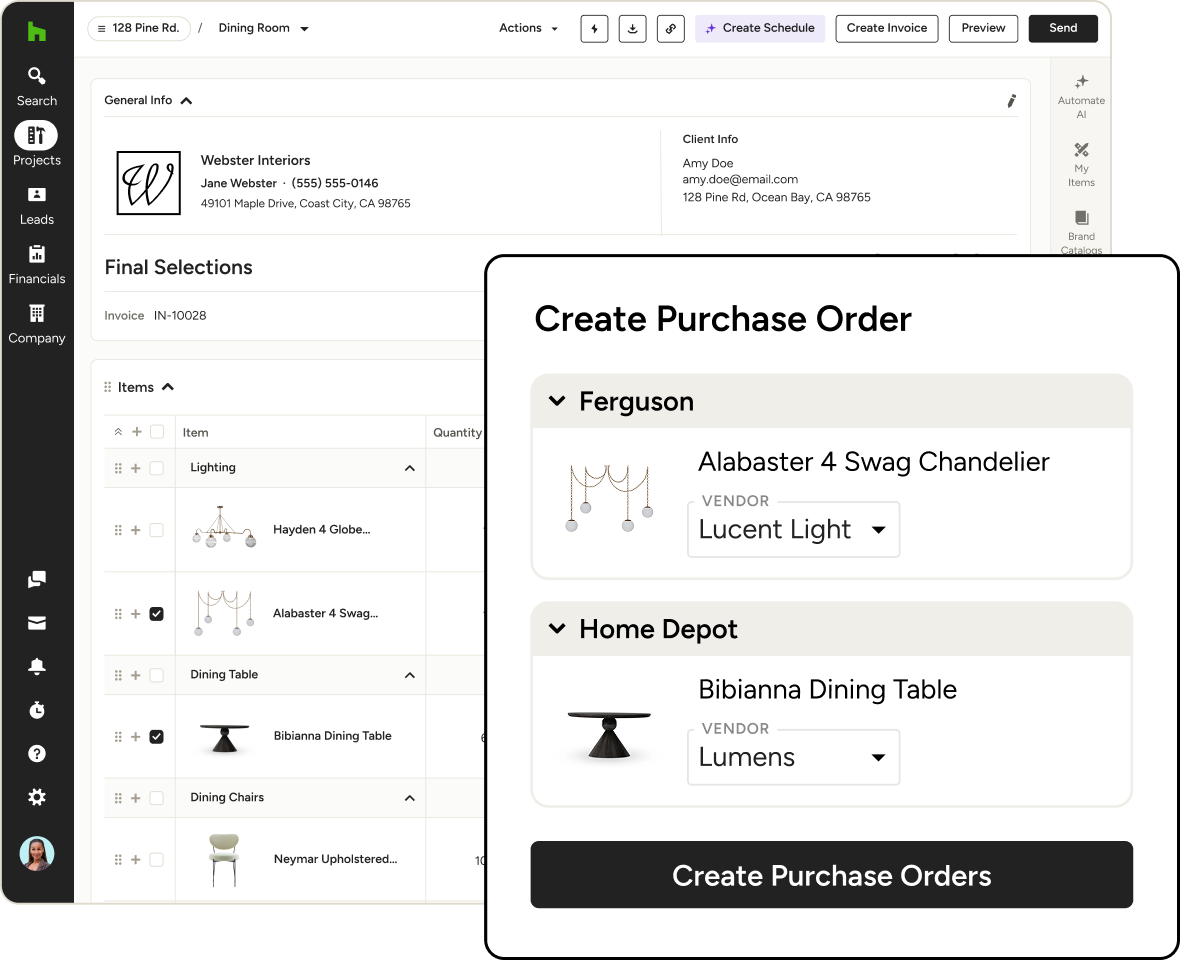Viewport: 1180px width, 960px height.
Task: Click the download icon button
Action: point(632,29)
